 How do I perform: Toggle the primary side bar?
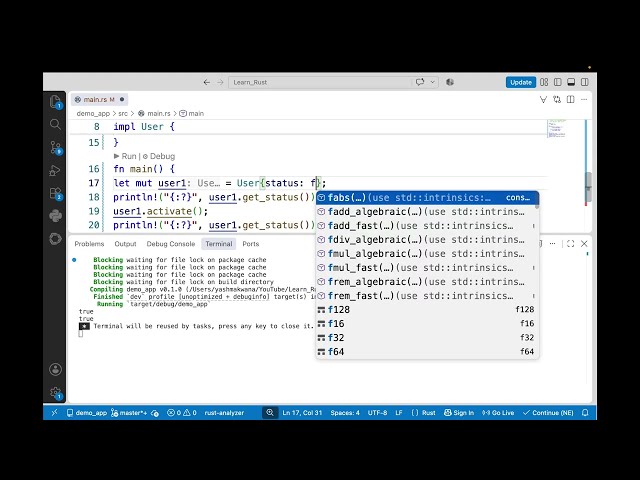point(558,82)
